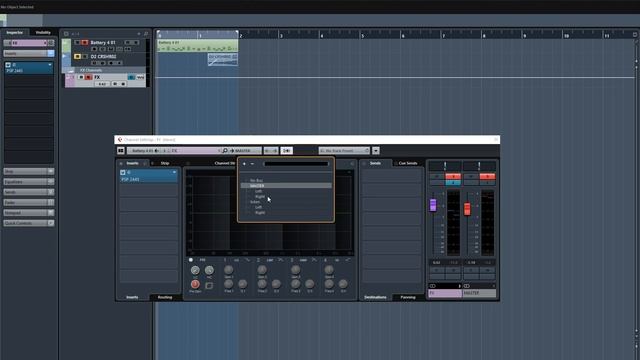Select Left under MASTER bus
Viewport: 640px width, 360px height.
(x=258, y=191)
